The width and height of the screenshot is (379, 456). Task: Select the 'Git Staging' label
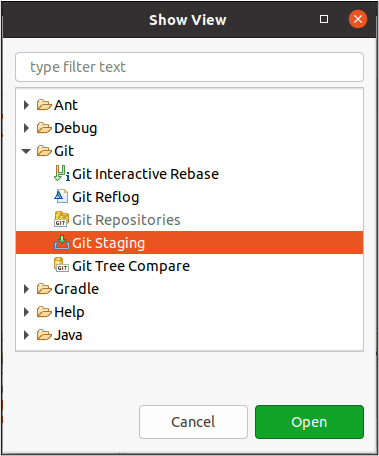[108, 243]
